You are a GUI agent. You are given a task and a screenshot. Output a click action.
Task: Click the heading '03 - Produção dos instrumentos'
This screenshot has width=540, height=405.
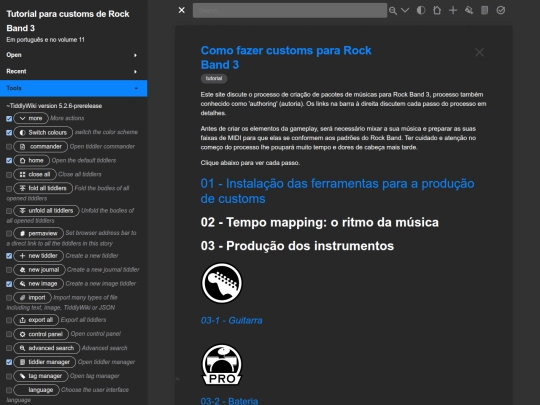point(297,246)
